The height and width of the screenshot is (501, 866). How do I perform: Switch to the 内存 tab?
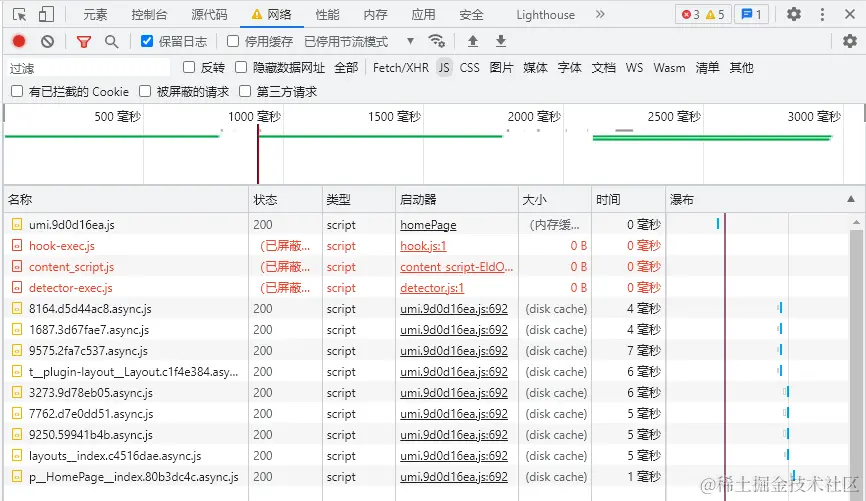(376, 14)
